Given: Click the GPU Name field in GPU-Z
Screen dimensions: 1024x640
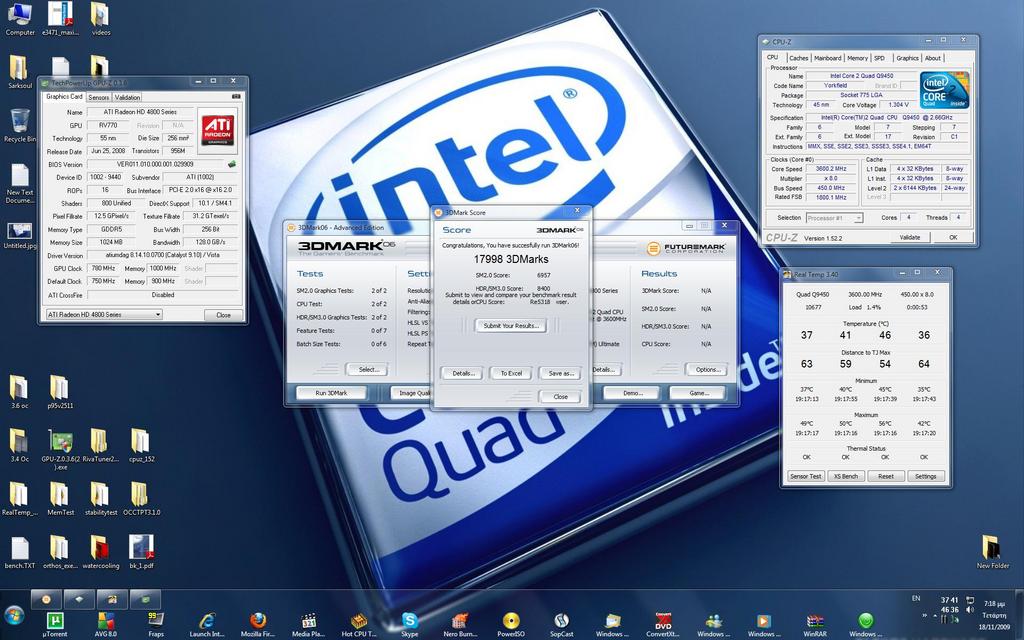Looking at the screenshot, I should coord(140,112).
